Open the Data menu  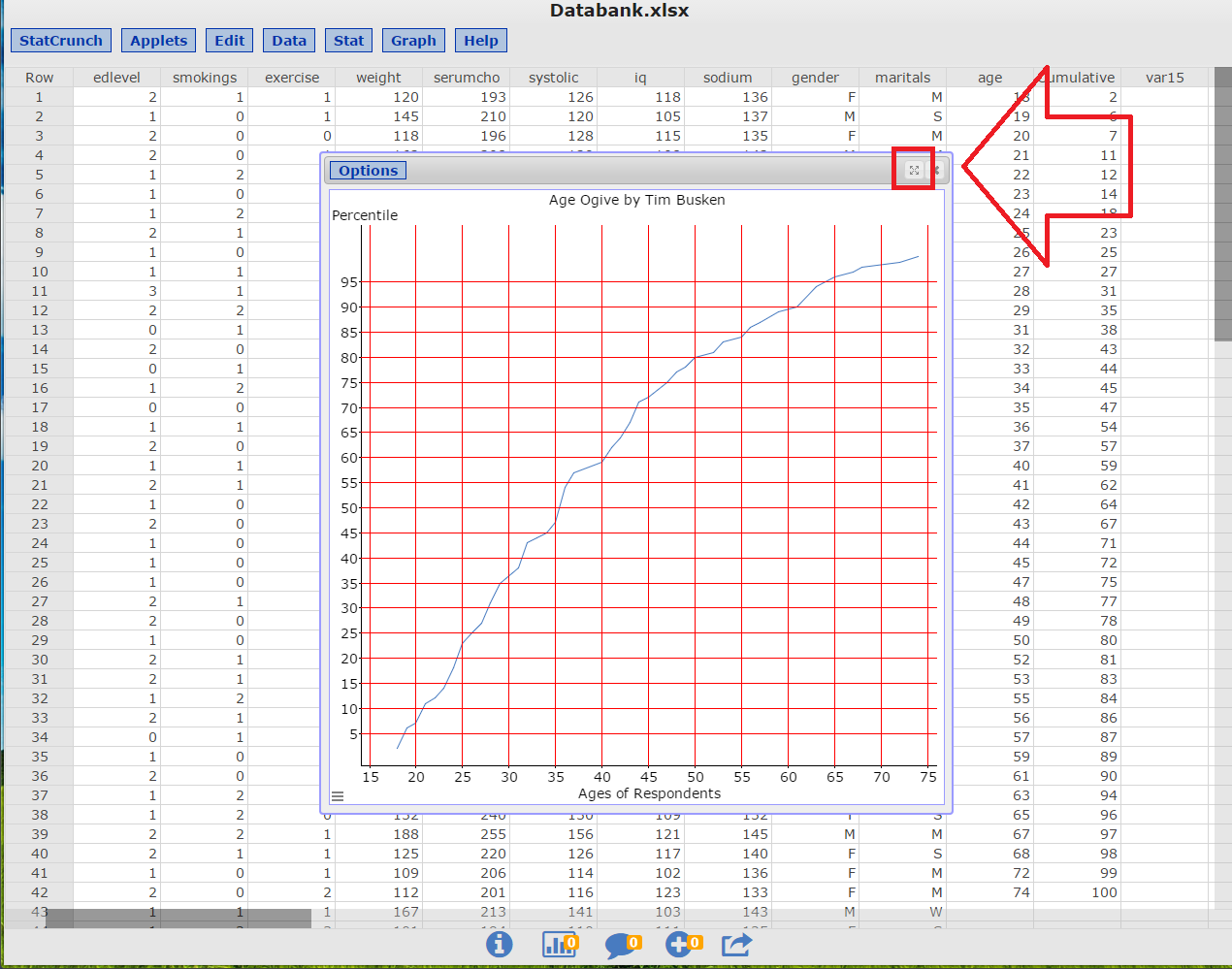(289, 41)
